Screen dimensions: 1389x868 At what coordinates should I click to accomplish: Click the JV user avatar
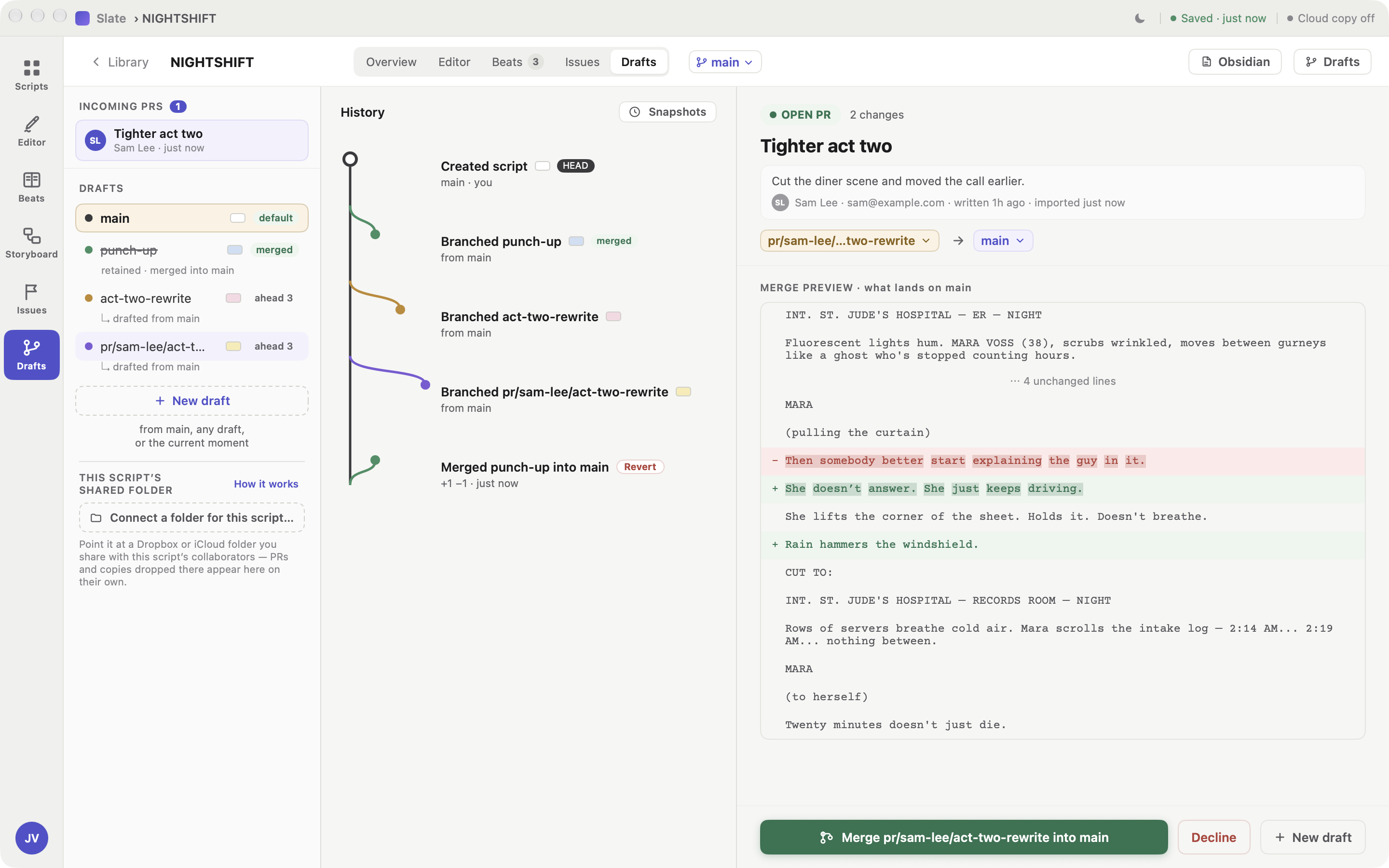coord(31,838)
